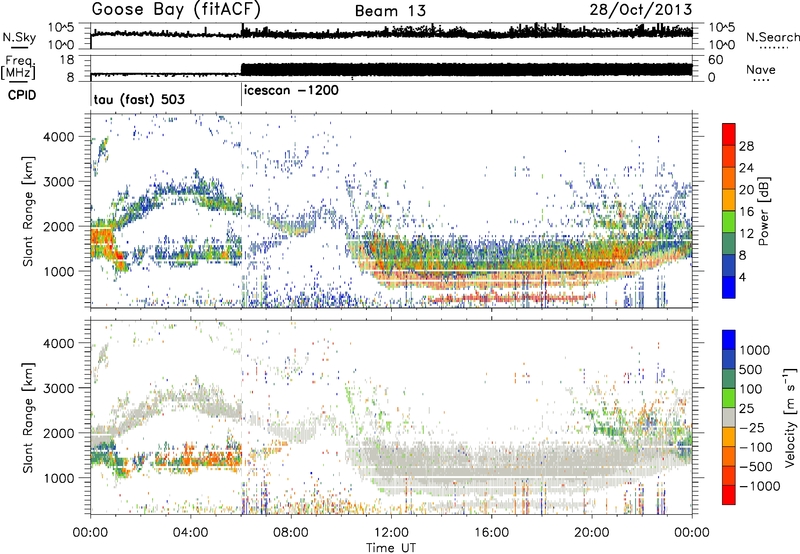
Task: Click 'Slant Range [km]' label of power panel
Action: (x=28, y=211)
